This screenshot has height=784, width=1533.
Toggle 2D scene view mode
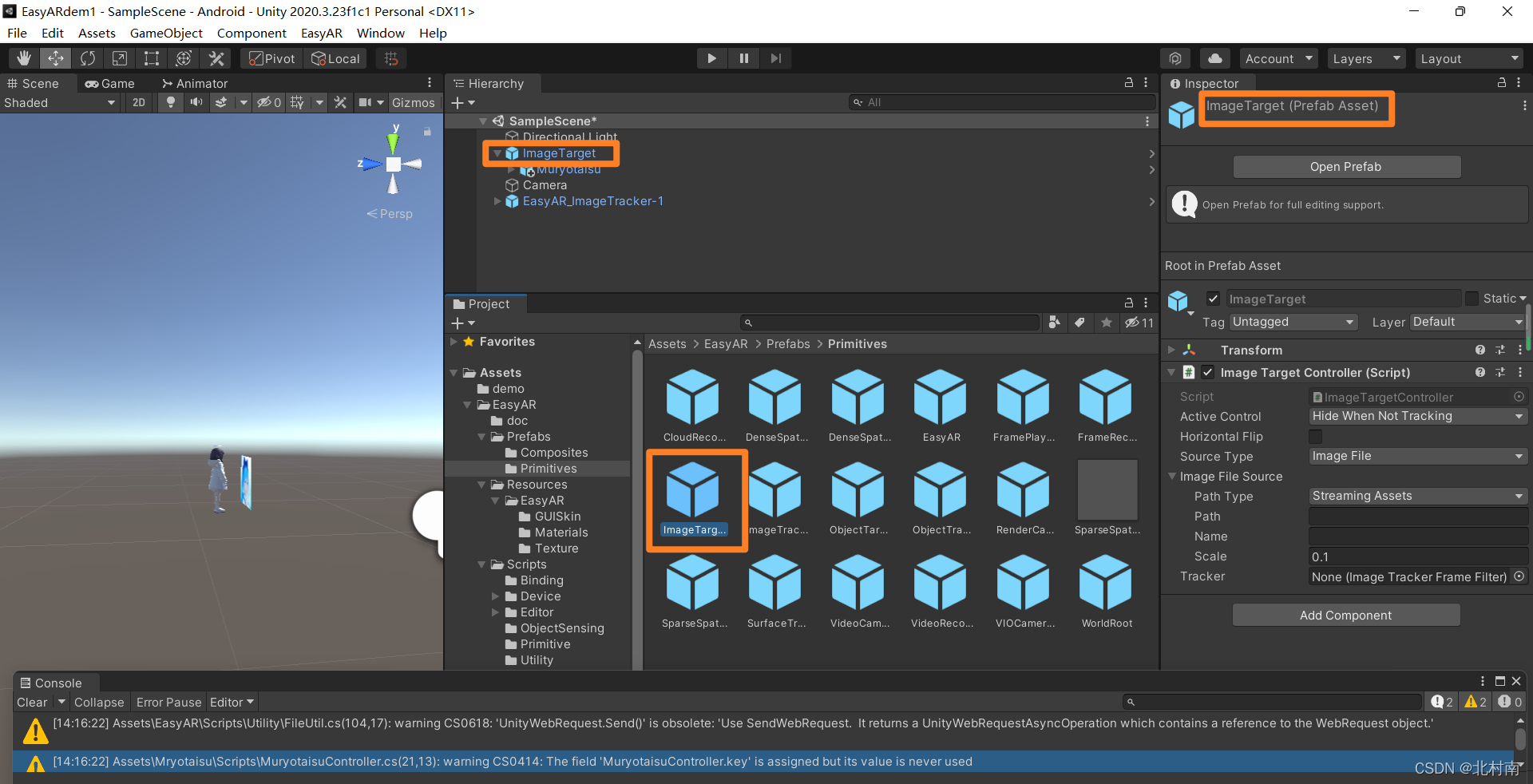pyautogui.click(x=139, y=102)
